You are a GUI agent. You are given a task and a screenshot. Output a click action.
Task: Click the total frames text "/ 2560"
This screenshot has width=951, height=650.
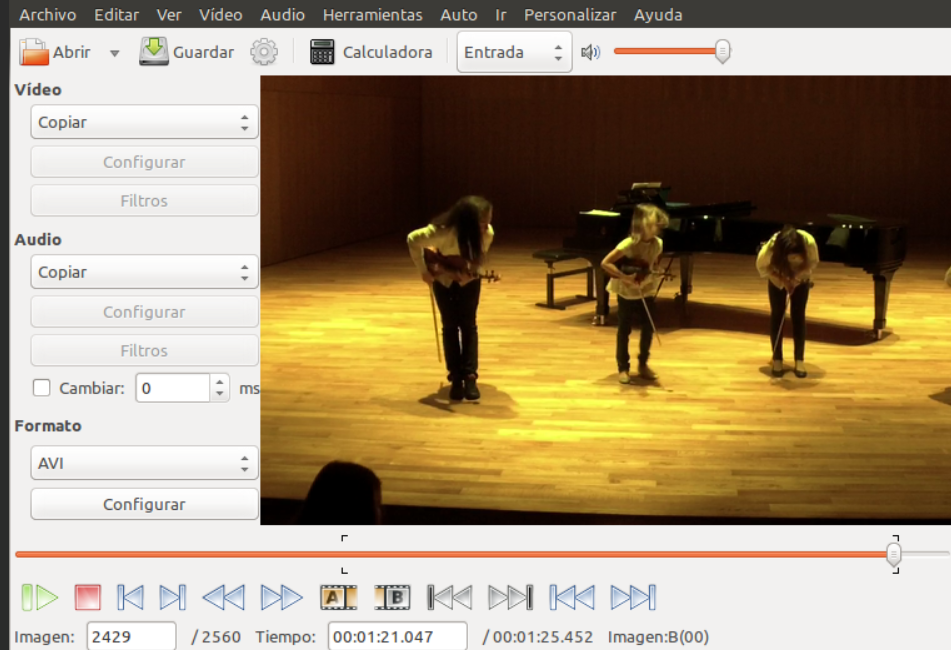[216, 637]
